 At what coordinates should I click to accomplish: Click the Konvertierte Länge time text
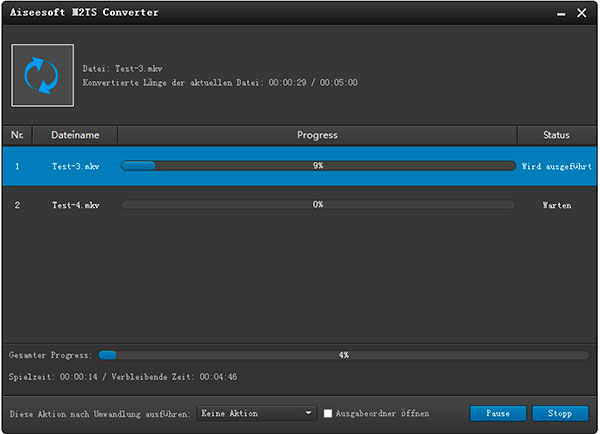tap(220, 83)
